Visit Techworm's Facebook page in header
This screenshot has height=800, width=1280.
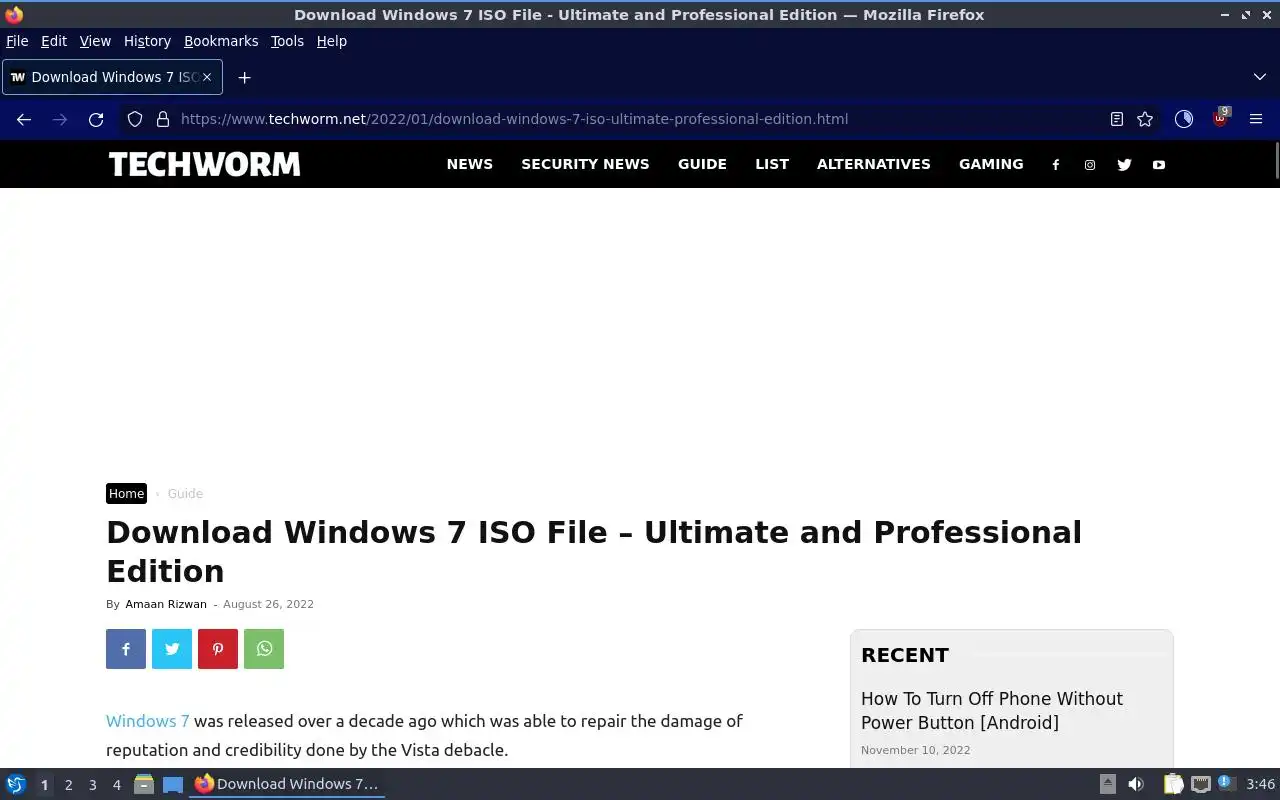click(x=1056, y=165)
